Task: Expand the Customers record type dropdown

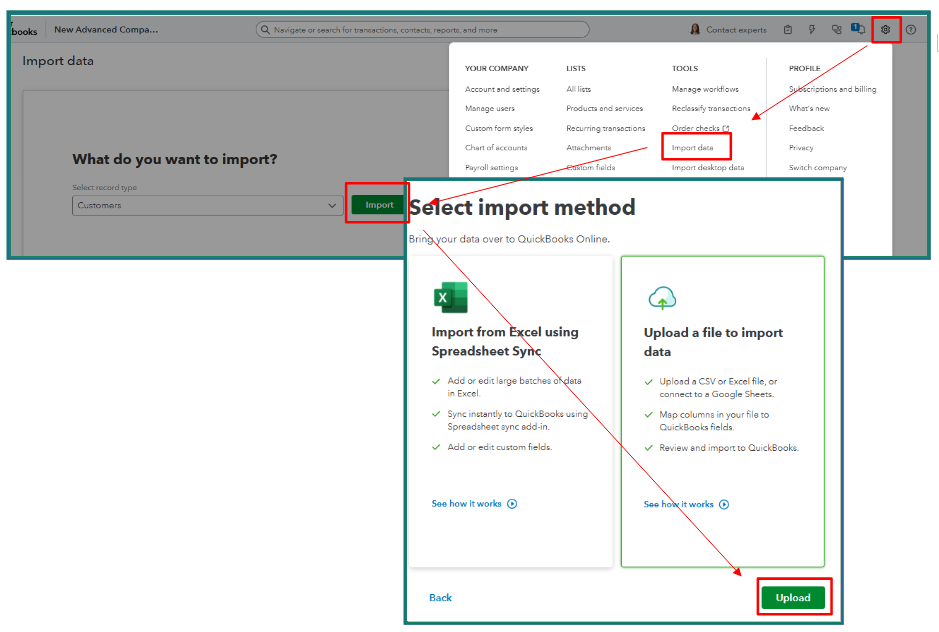Action: click(208, 205)
